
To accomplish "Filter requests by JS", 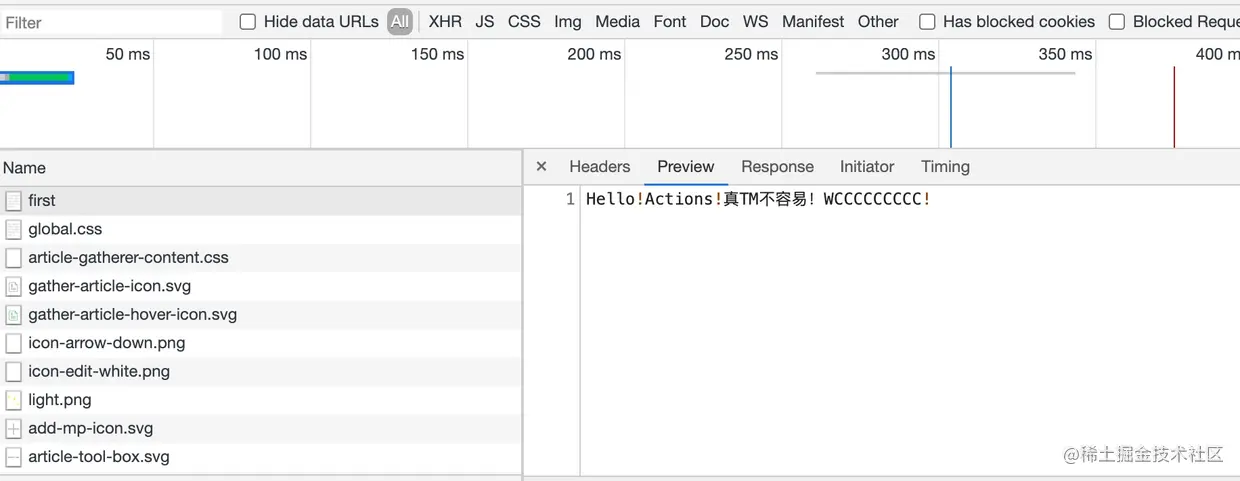I will tap(485, 22).
